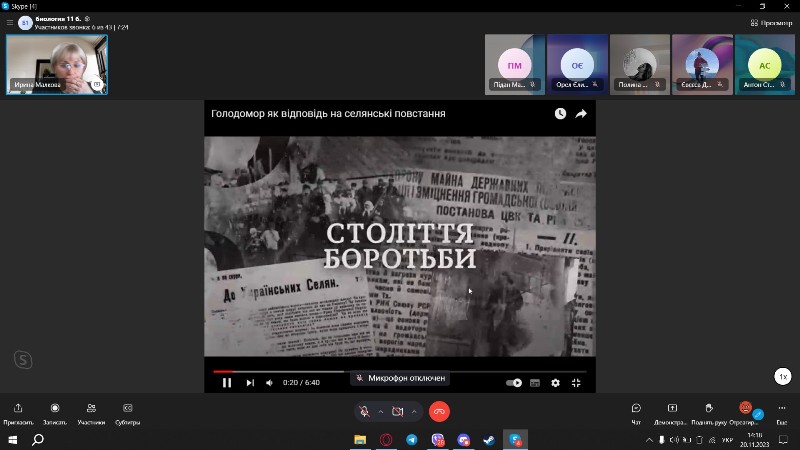This screenshot has width=800, height=450.
Task: Select Ирина's video thumbnail
Action: 57,64
